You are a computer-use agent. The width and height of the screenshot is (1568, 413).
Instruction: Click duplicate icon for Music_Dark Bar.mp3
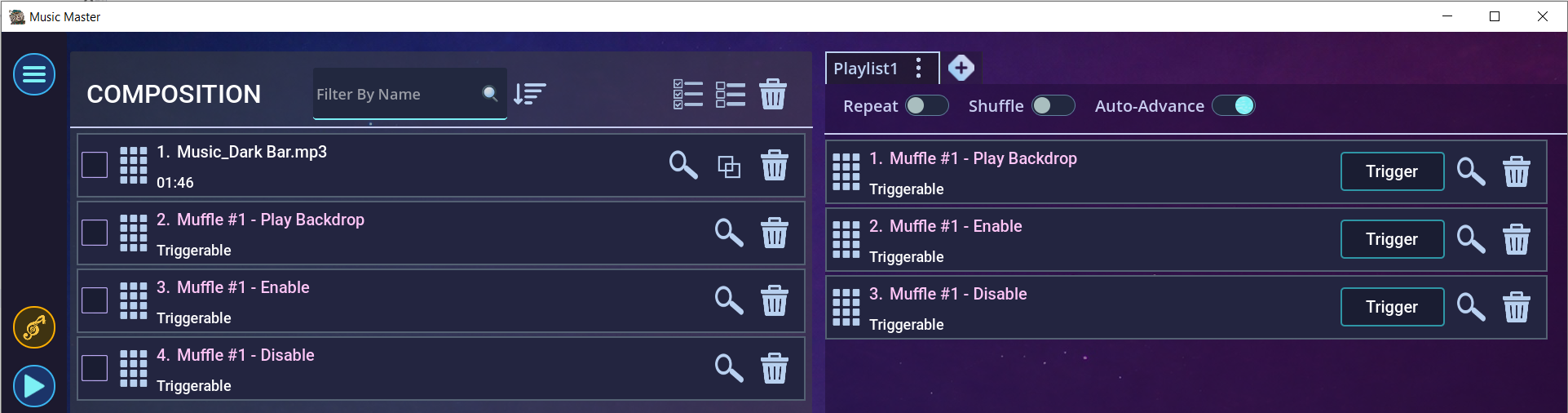[x=729, y=166]
